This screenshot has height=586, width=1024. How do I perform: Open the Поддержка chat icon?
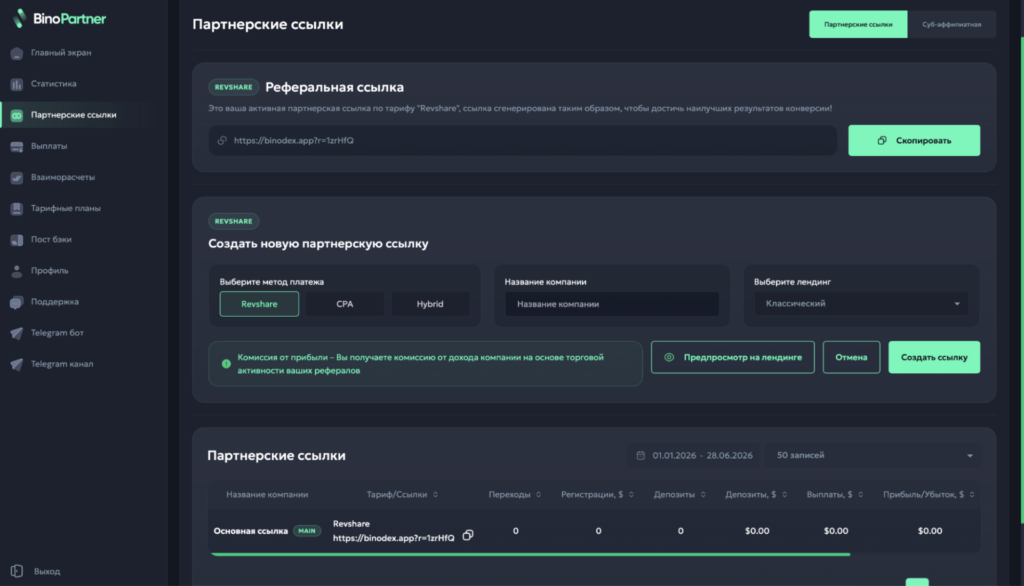tap(17, 302)
